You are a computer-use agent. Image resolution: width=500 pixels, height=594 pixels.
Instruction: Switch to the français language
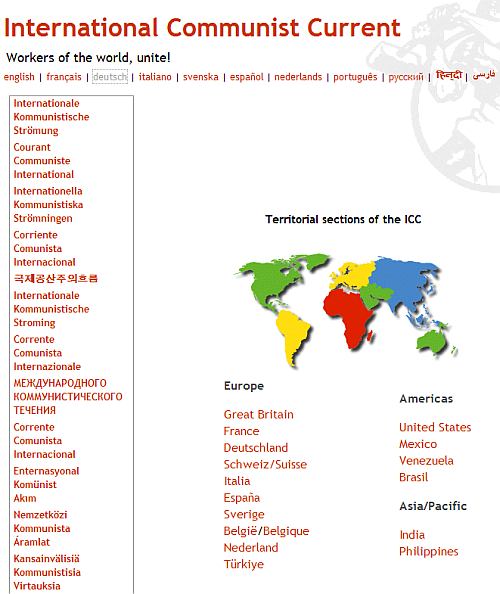click(x=64, y=77)
